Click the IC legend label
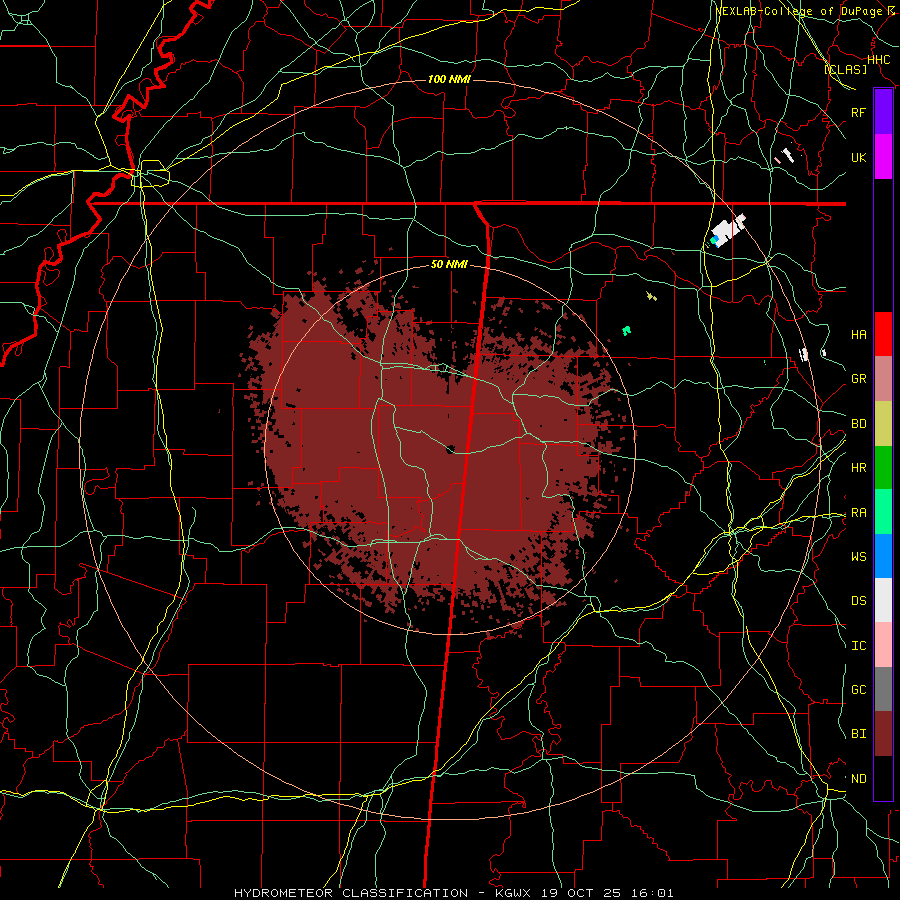The width and height of the screenshot is (900, 900). coord(858,646)
